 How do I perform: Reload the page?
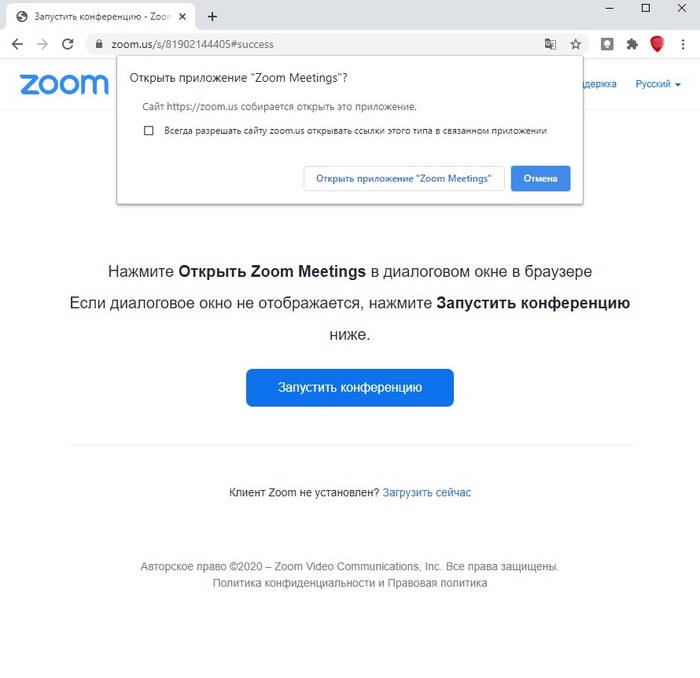click(x=68, y=44)
